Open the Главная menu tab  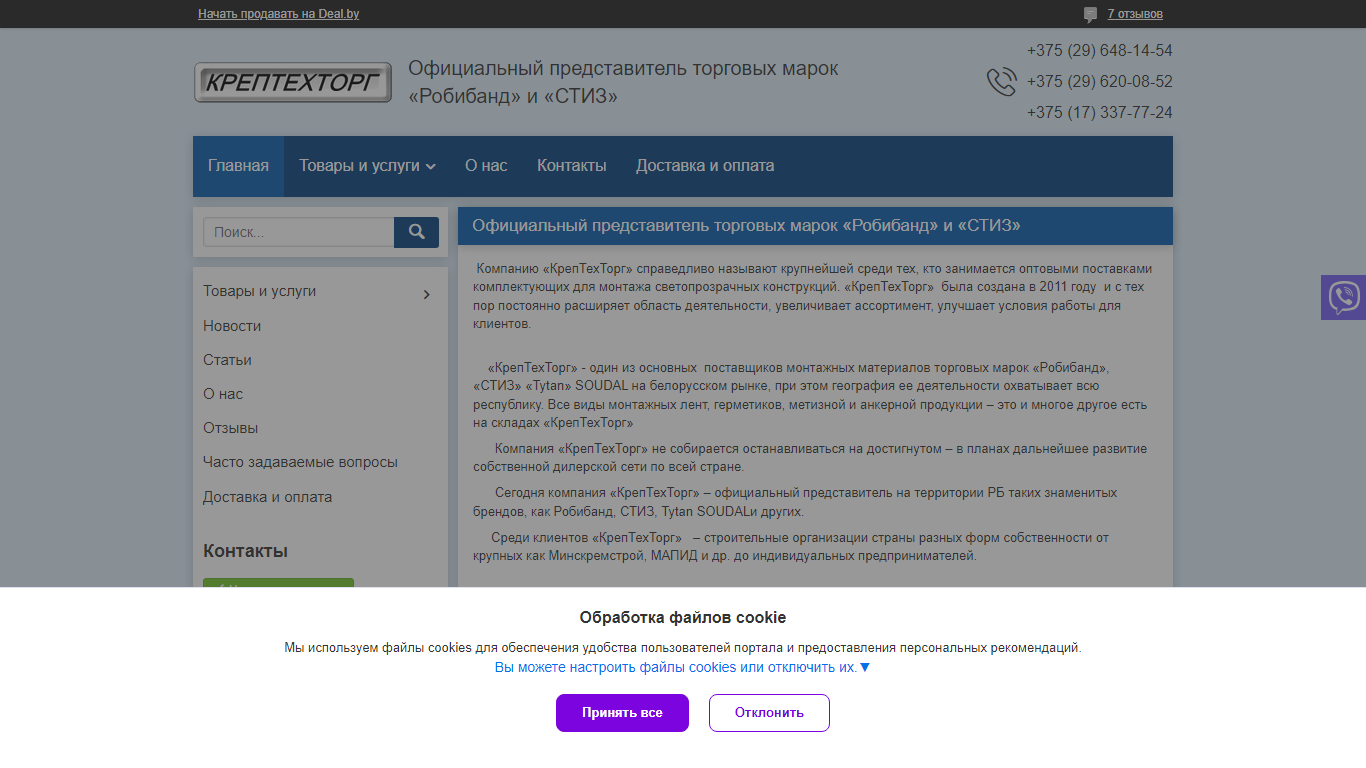pos(238,166)
